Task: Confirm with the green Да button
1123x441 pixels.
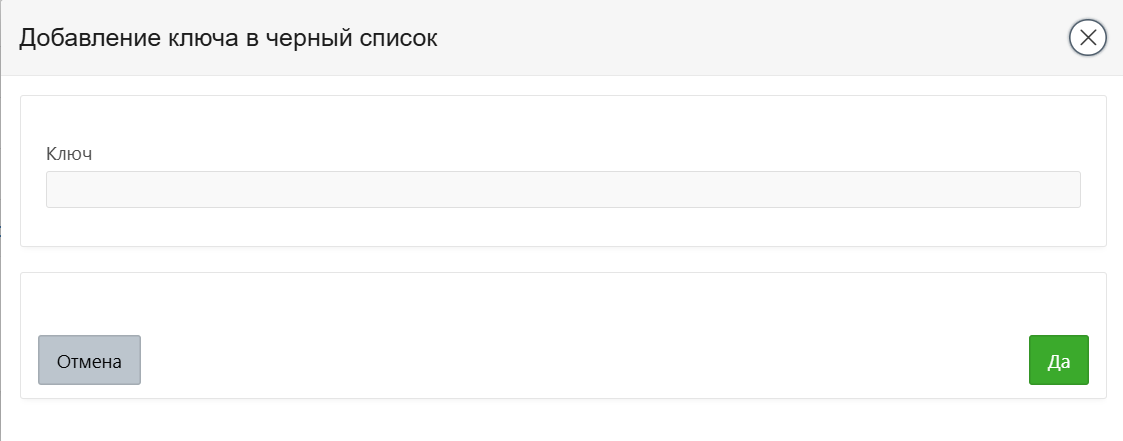Action: [x=1058, y=360]
